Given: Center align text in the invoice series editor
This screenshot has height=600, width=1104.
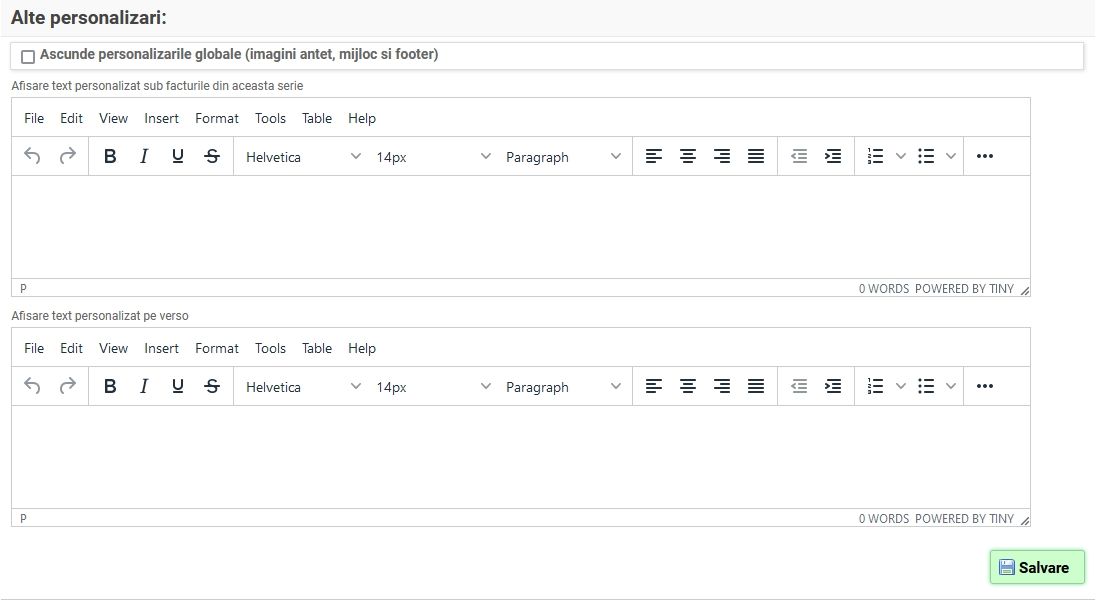Looking at the screenshot, I should (688, 156).
